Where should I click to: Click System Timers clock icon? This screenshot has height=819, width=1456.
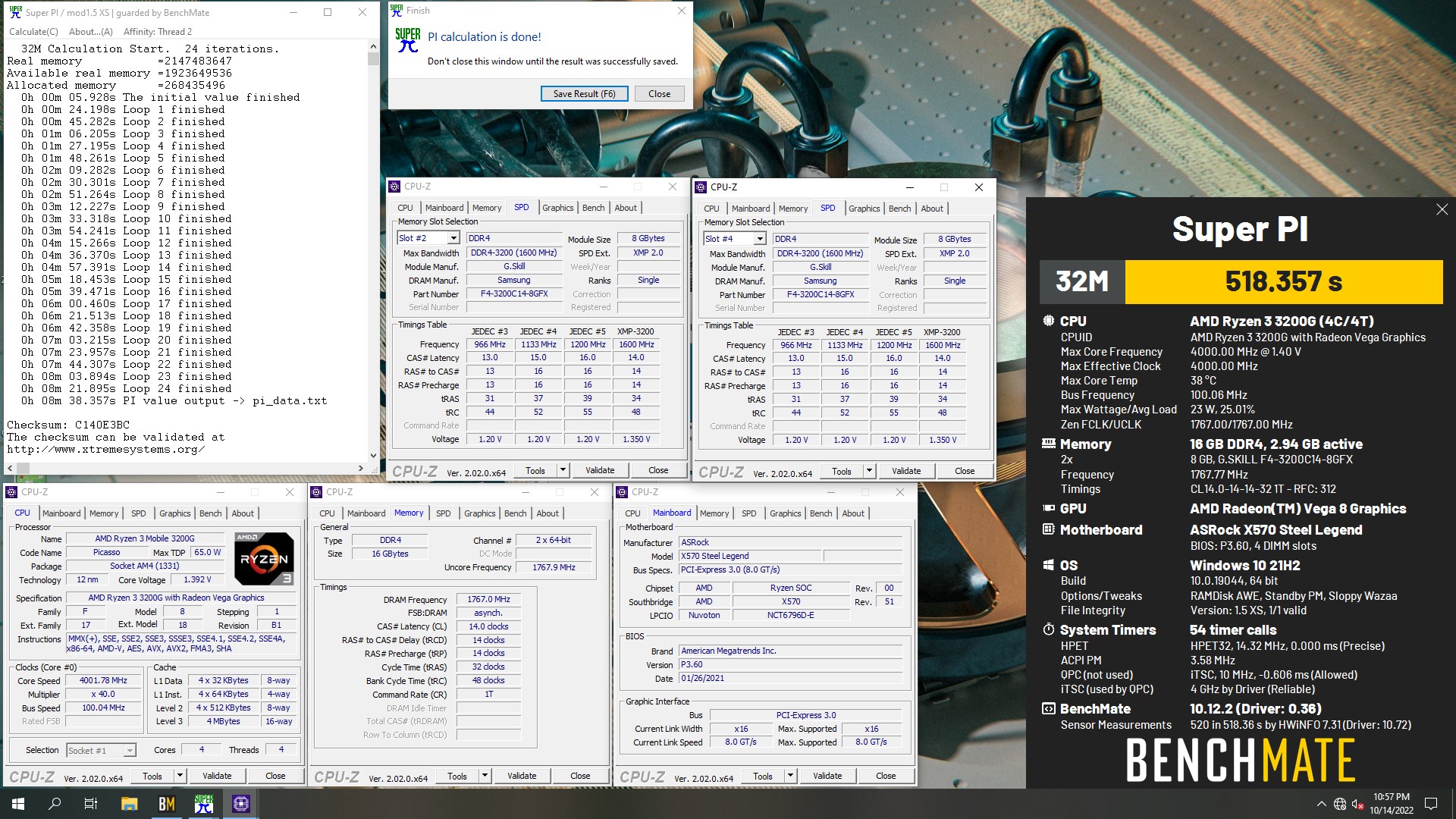pyautogui.click(x=1048, y=629)
